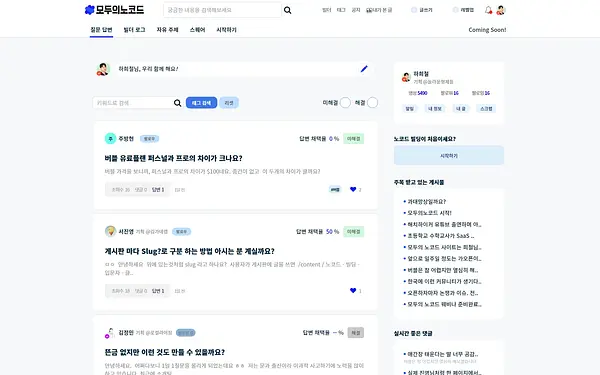Toggle the 글쓰기 switch in header
Screen dimensions: 600x375
[x=414, y=10]
